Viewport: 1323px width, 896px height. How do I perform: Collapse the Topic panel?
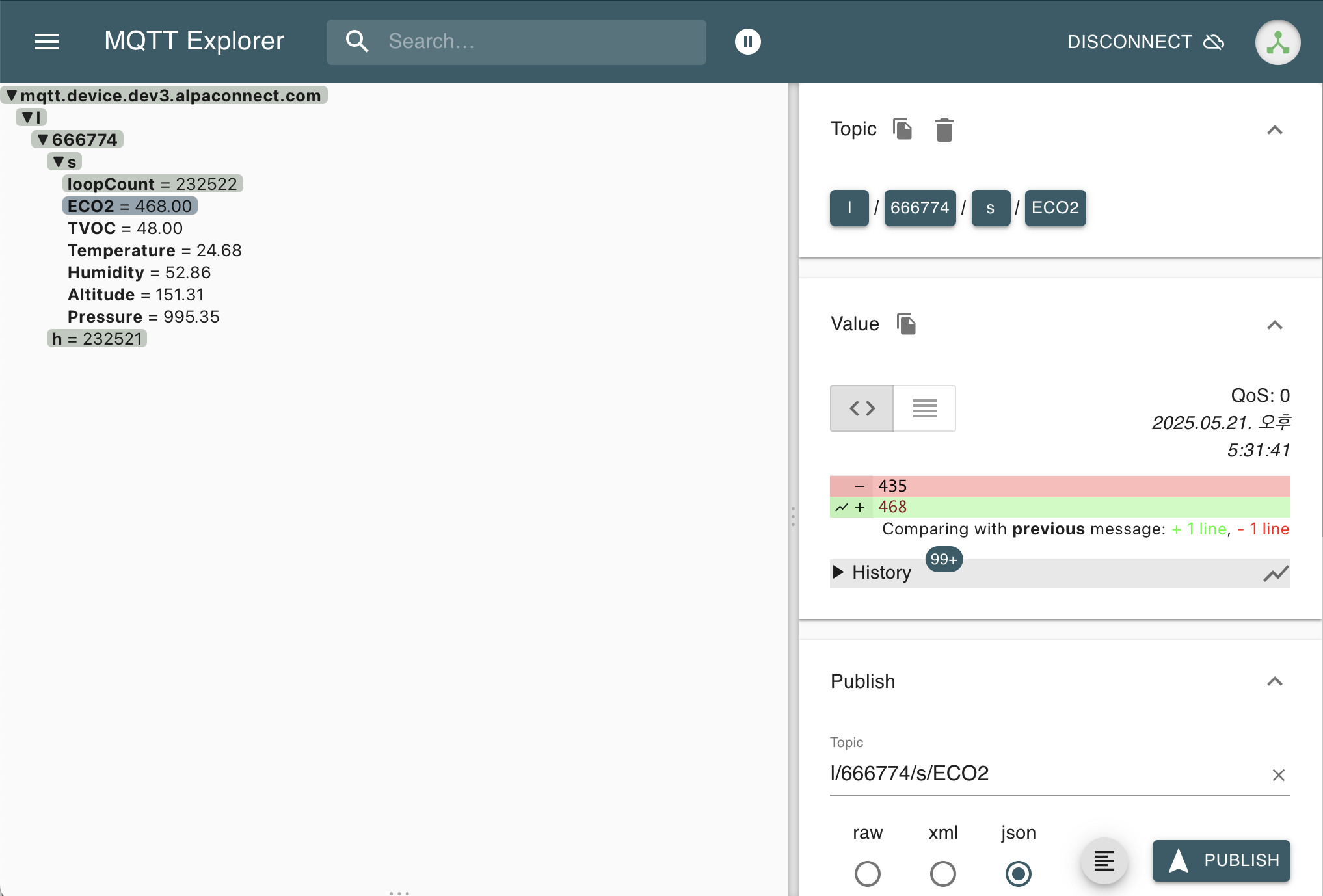point(1274,130)
